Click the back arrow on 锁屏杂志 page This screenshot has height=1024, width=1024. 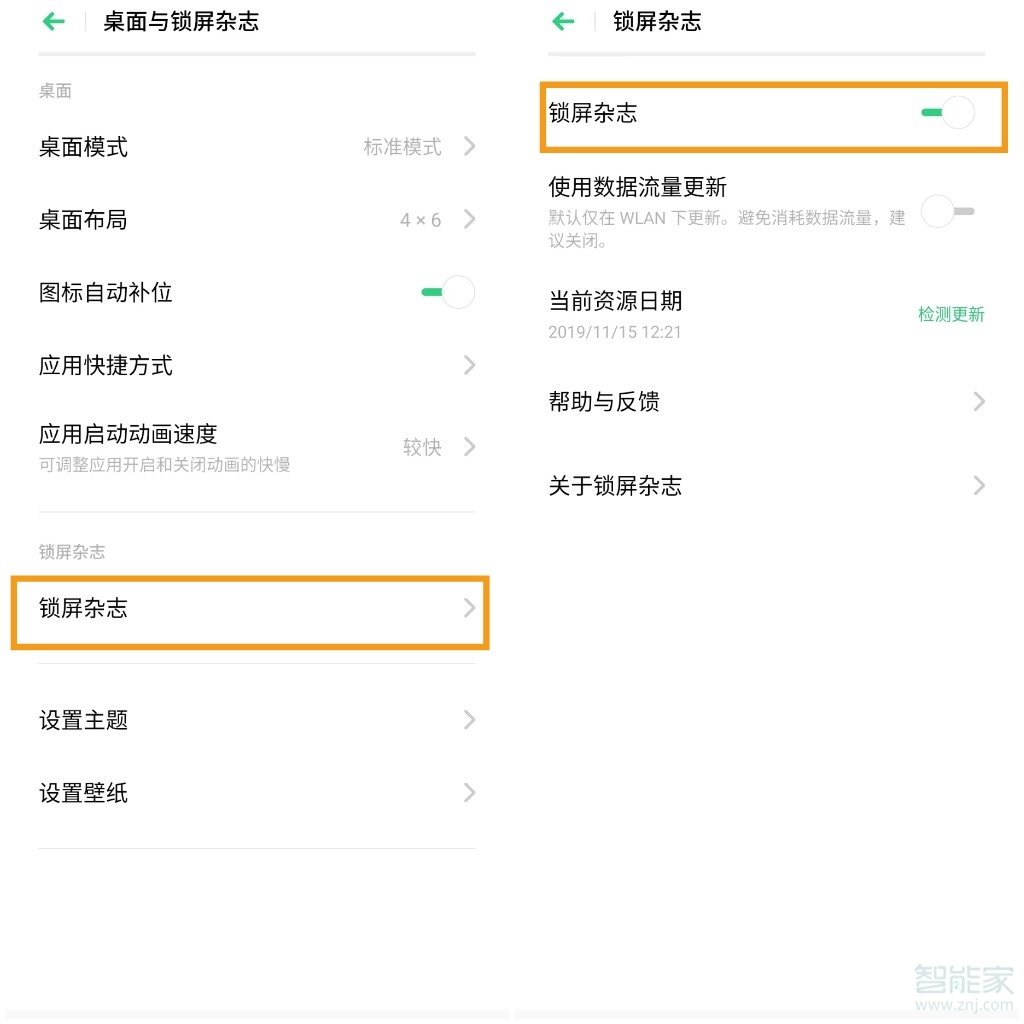pos(563,20)
